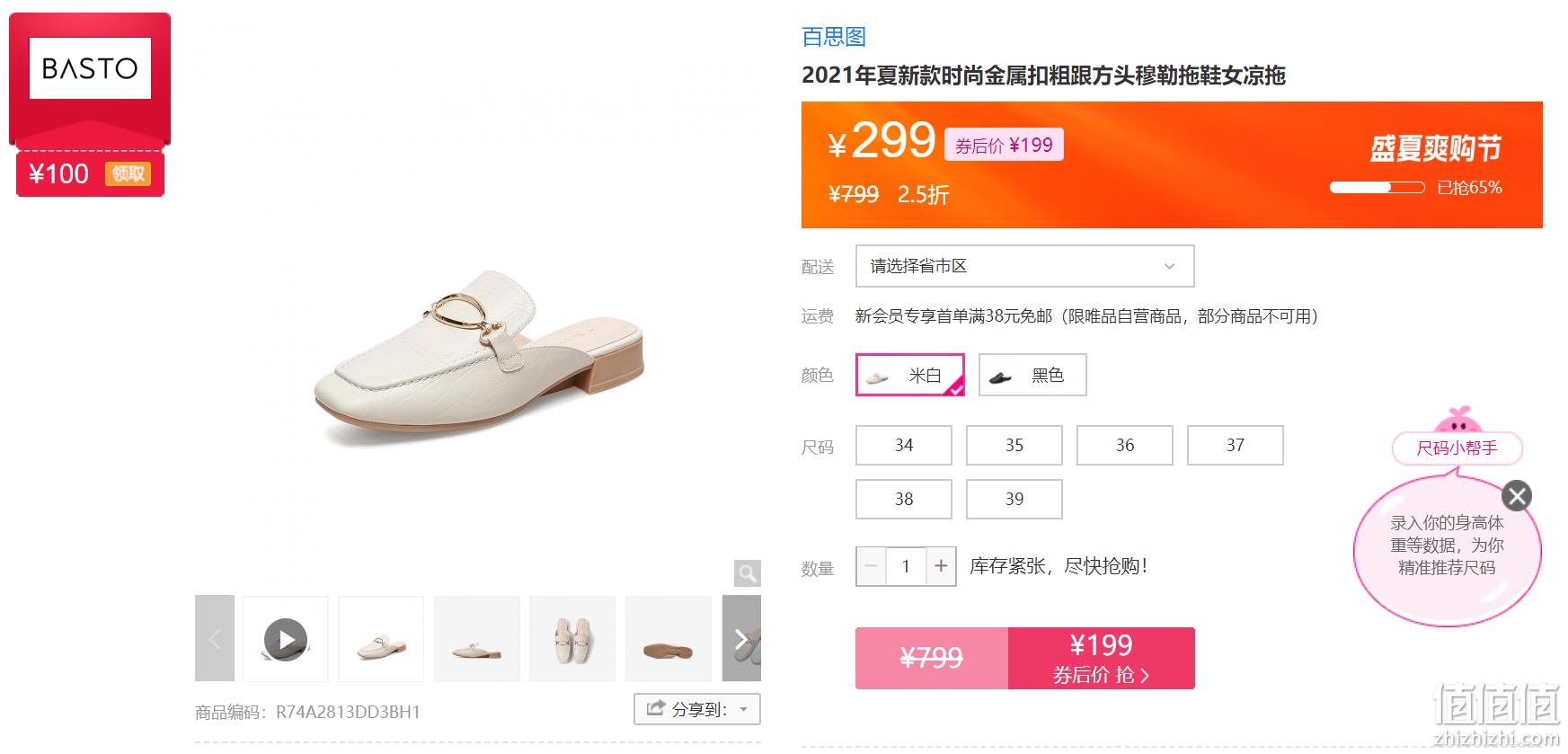
Task: Click the quantity input field
Action: click(x=906, y=566)
